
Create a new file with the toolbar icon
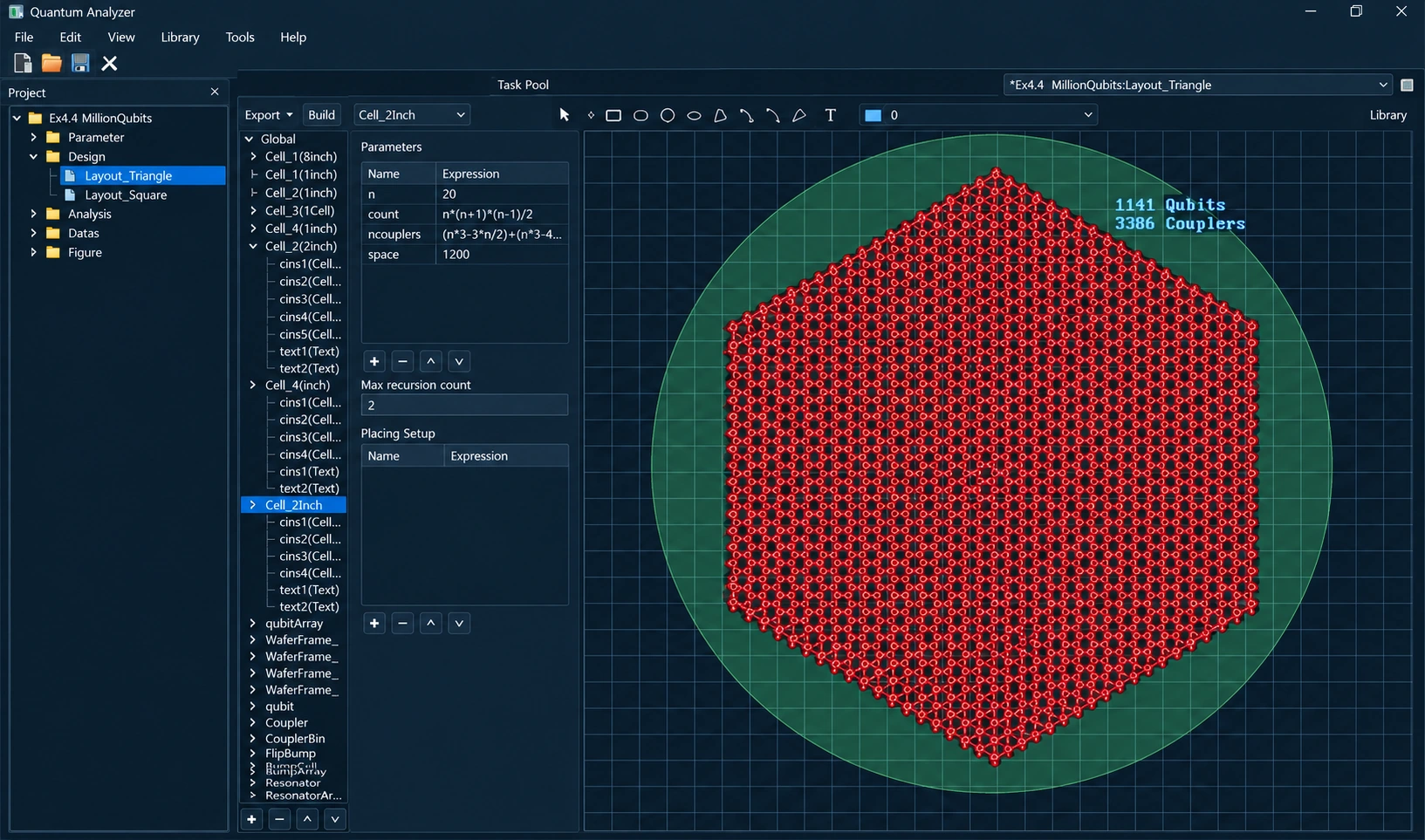(23, 63)
